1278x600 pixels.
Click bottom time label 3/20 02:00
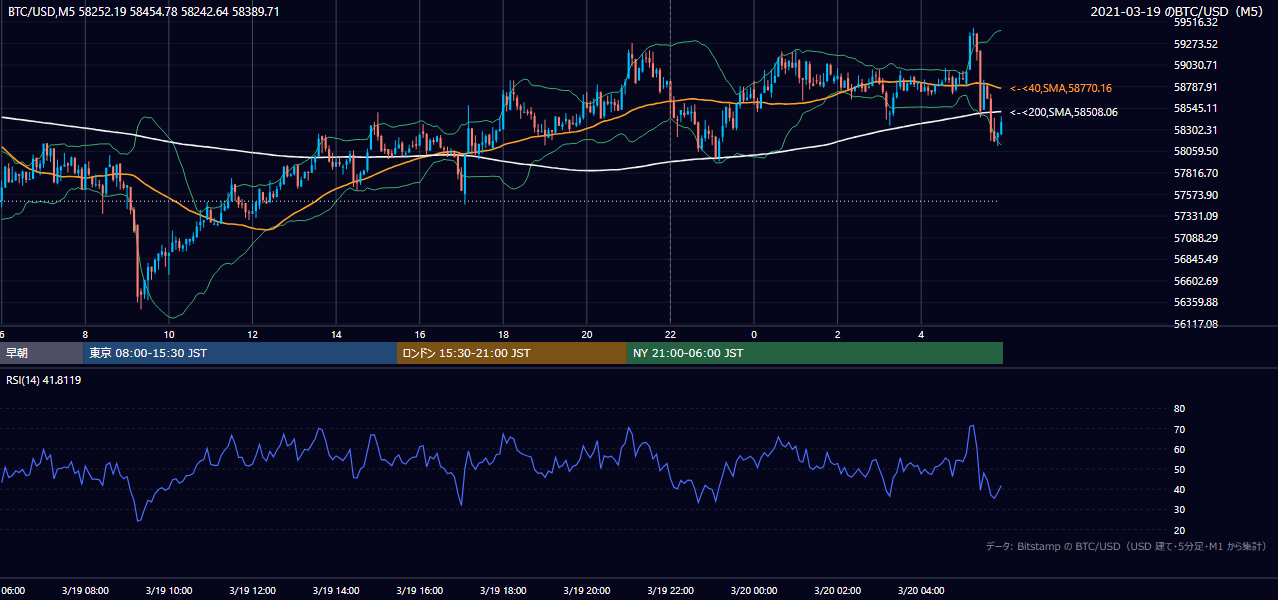(838, 591)
